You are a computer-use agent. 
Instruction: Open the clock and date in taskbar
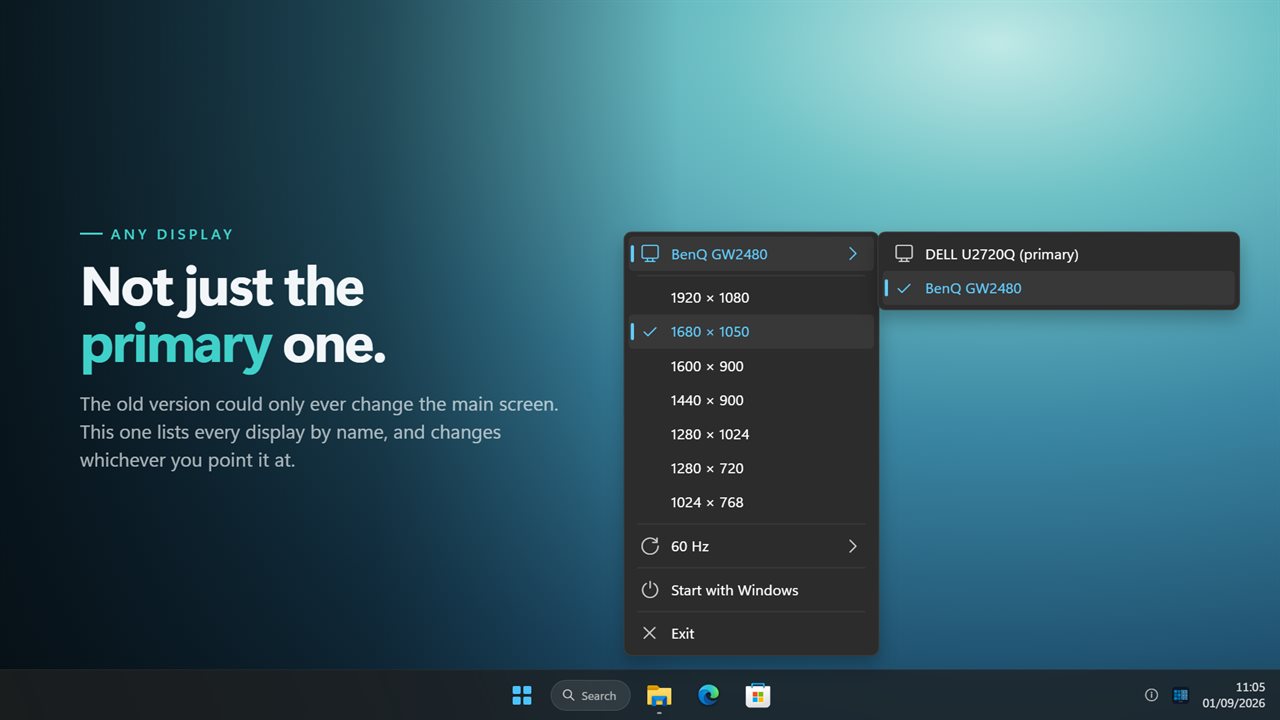click(x=1233, y=695)
